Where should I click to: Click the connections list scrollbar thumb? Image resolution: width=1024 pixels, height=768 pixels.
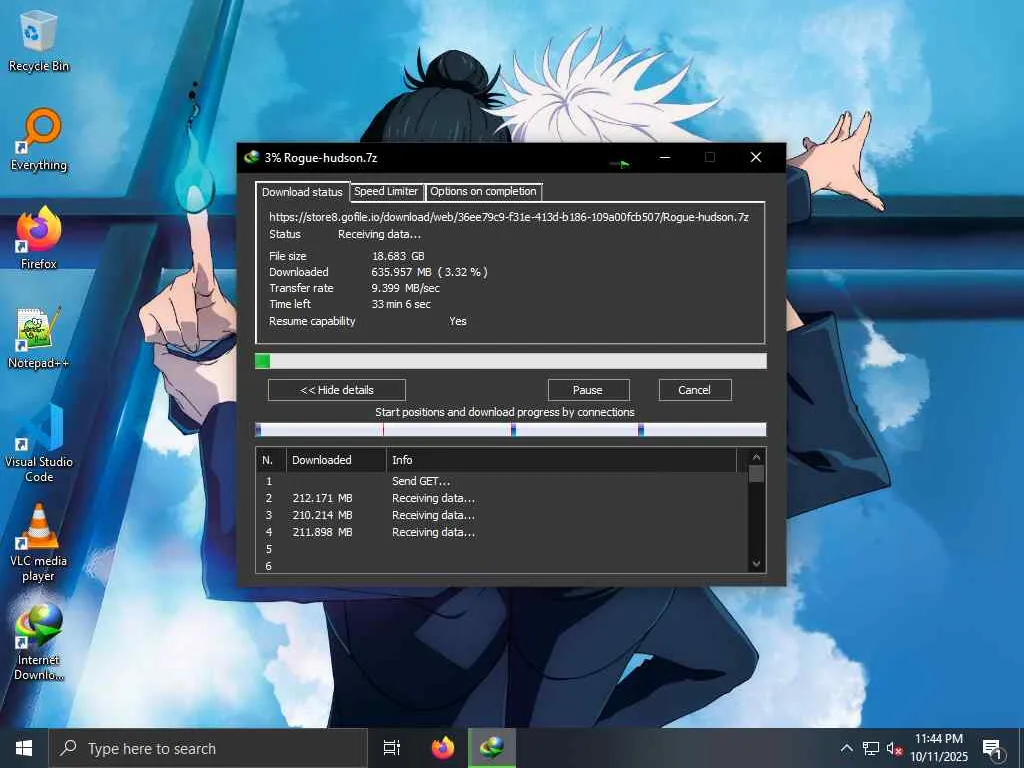coord(756,474)
